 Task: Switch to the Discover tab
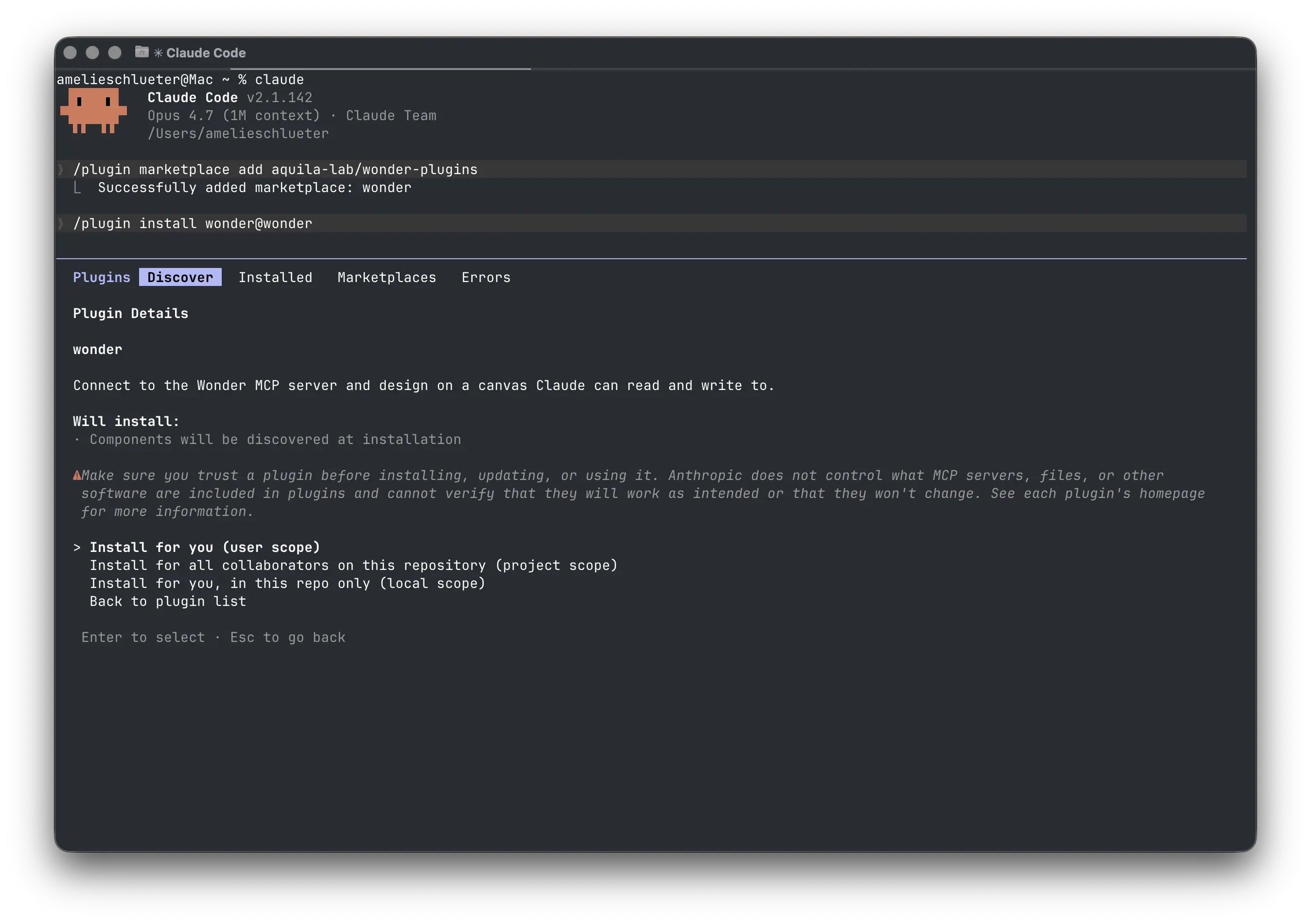[x=180, y=277]
